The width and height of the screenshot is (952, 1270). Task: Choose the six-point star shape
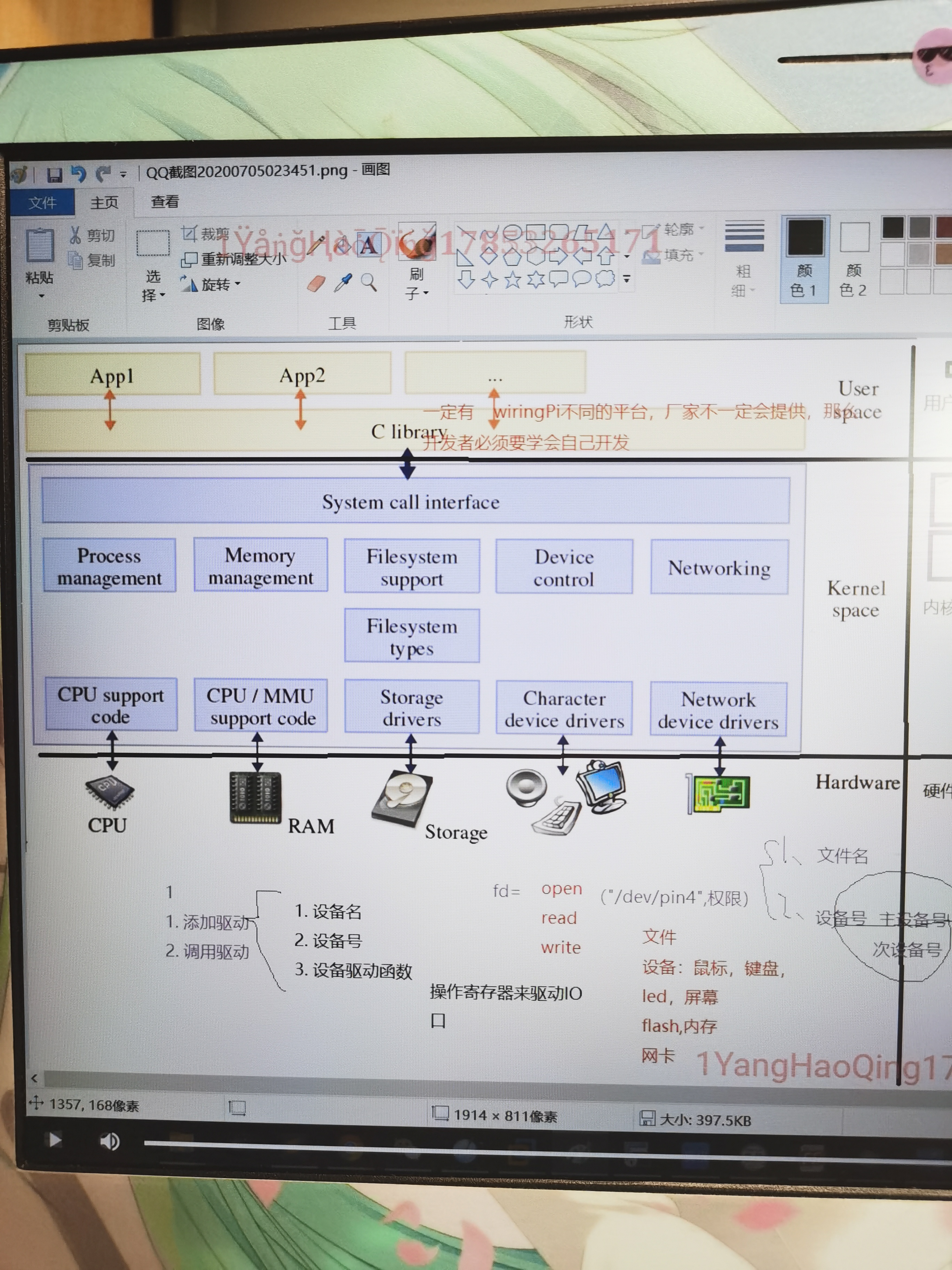click(x=536, y=280)
